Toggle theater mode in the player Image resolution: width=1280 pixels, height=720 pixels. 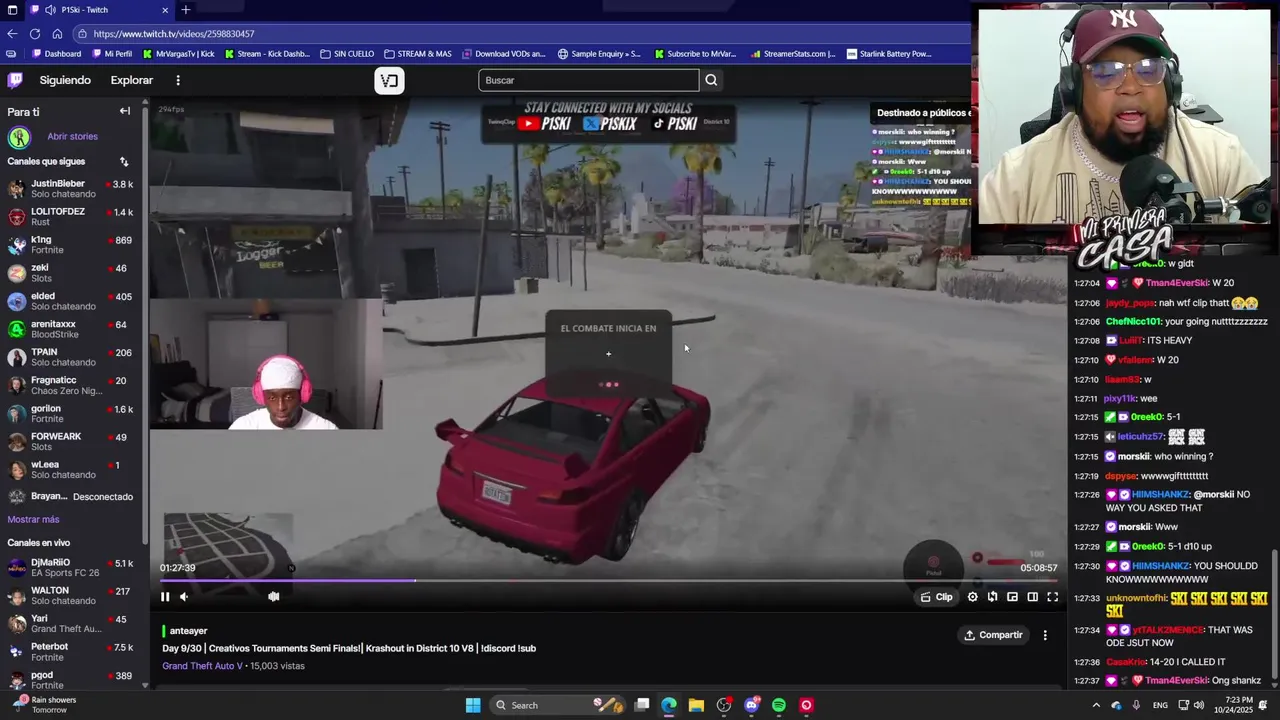1032,597
